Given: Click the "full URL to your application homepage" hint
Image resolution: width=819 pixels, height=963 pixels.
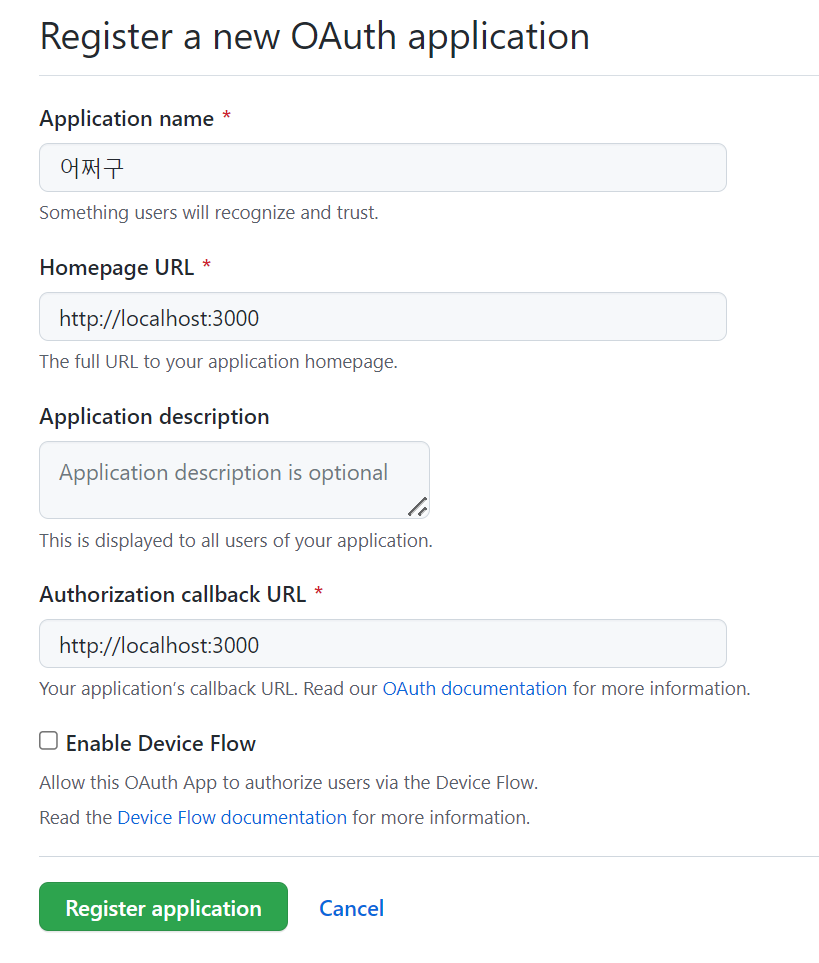Looking at the screenshot, I should pos(218,362).
